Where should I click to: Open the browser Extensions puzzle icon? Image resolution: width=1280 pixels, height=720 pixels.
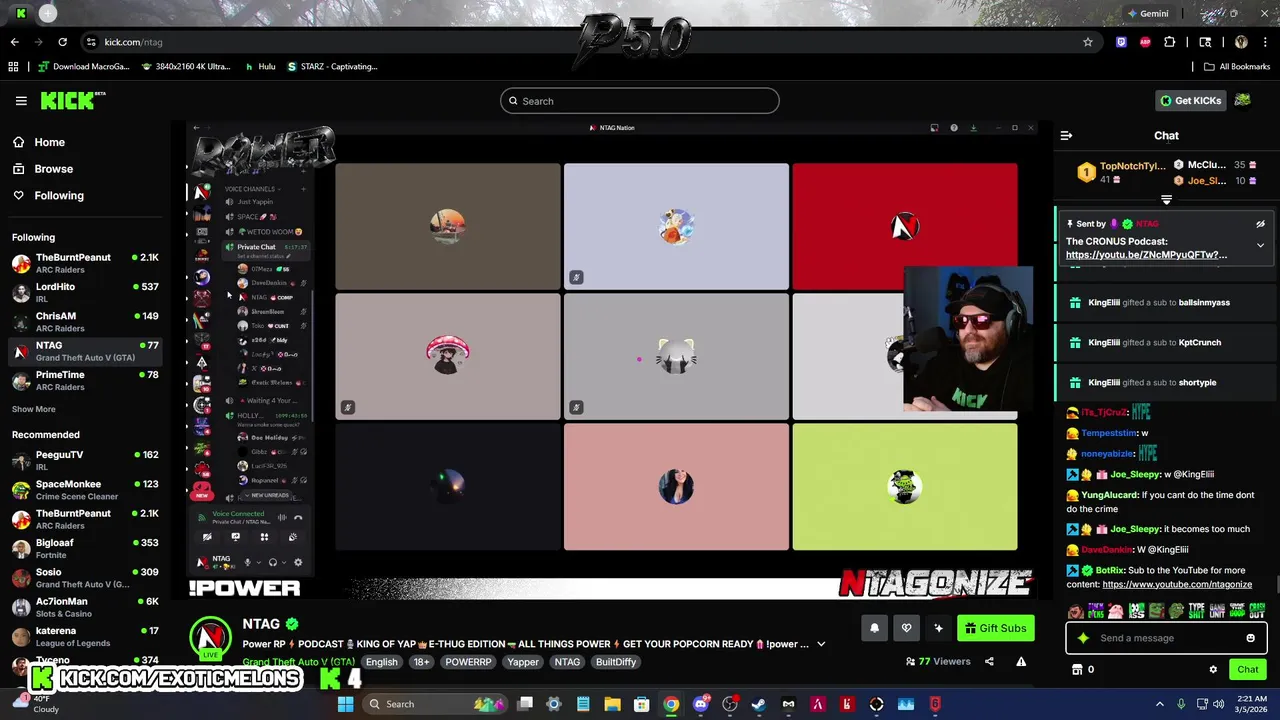[1169, 42]
